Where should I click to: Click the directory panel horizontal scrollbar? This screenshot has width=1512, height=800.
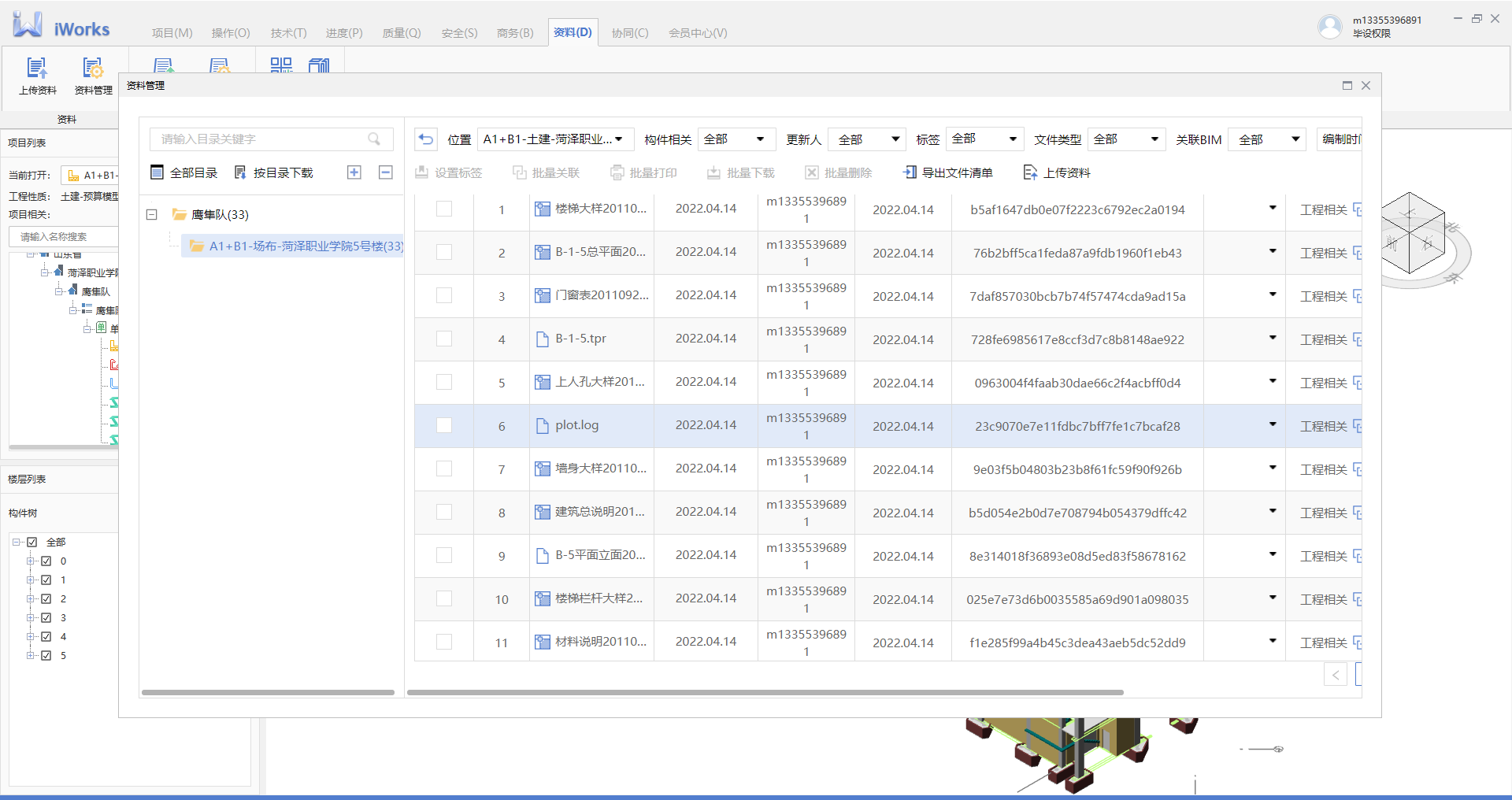point(268,693)
